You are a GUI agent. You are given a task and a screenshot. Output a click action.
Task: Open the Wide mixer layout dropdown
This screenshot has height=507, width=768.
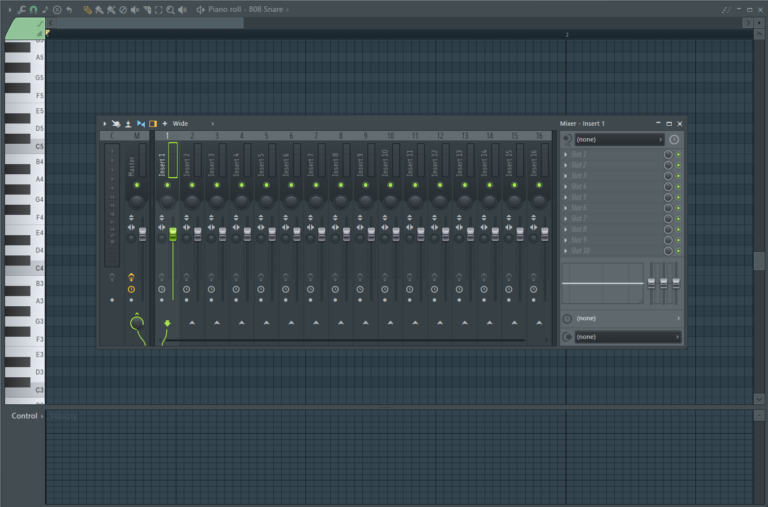tap(193, 124)
